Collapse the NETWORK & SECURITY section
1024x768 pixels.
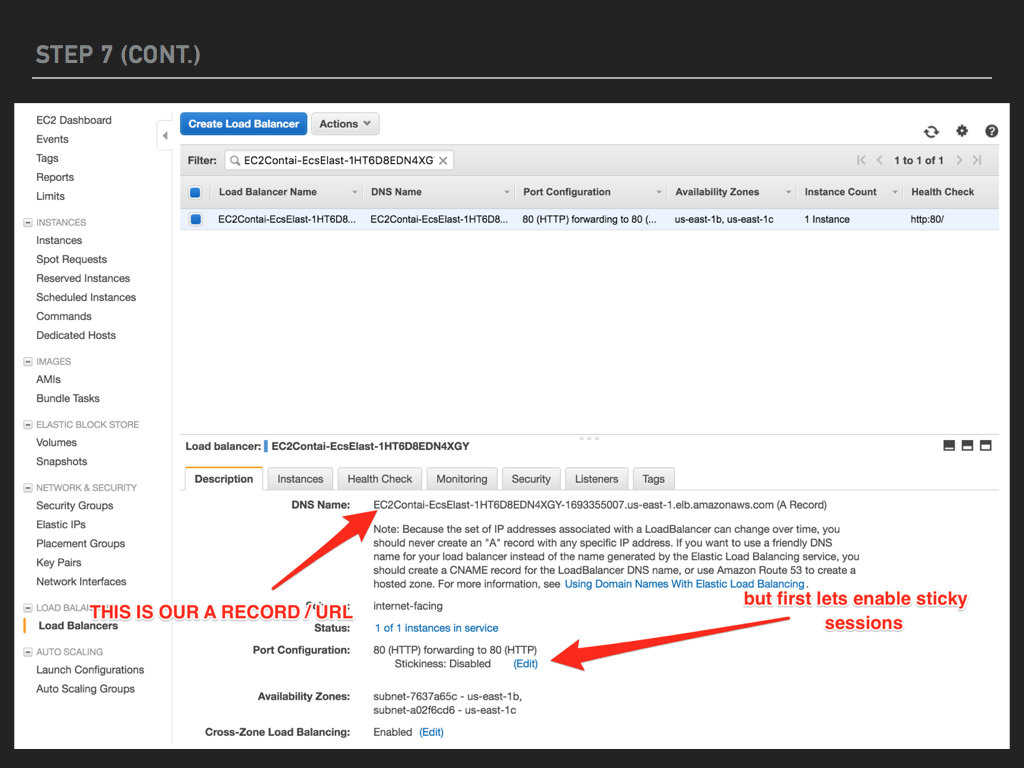pyautogui.click(x=27, y=487)
